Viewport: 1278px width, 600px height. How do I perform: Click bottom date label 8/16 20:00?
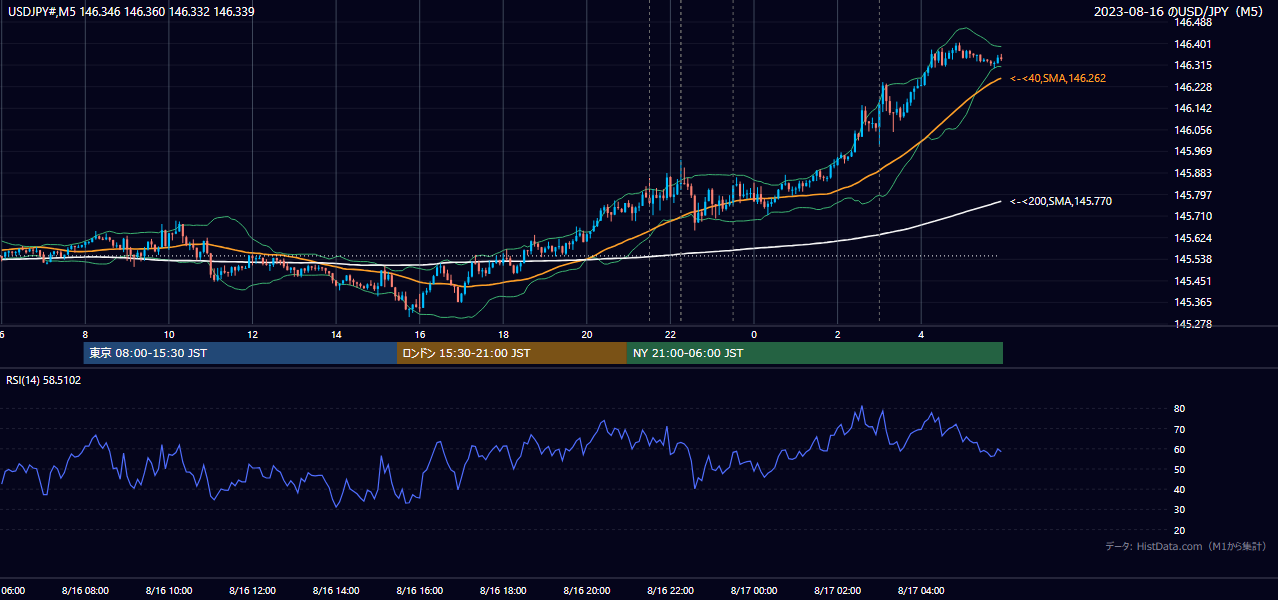(x=586, y=591)
